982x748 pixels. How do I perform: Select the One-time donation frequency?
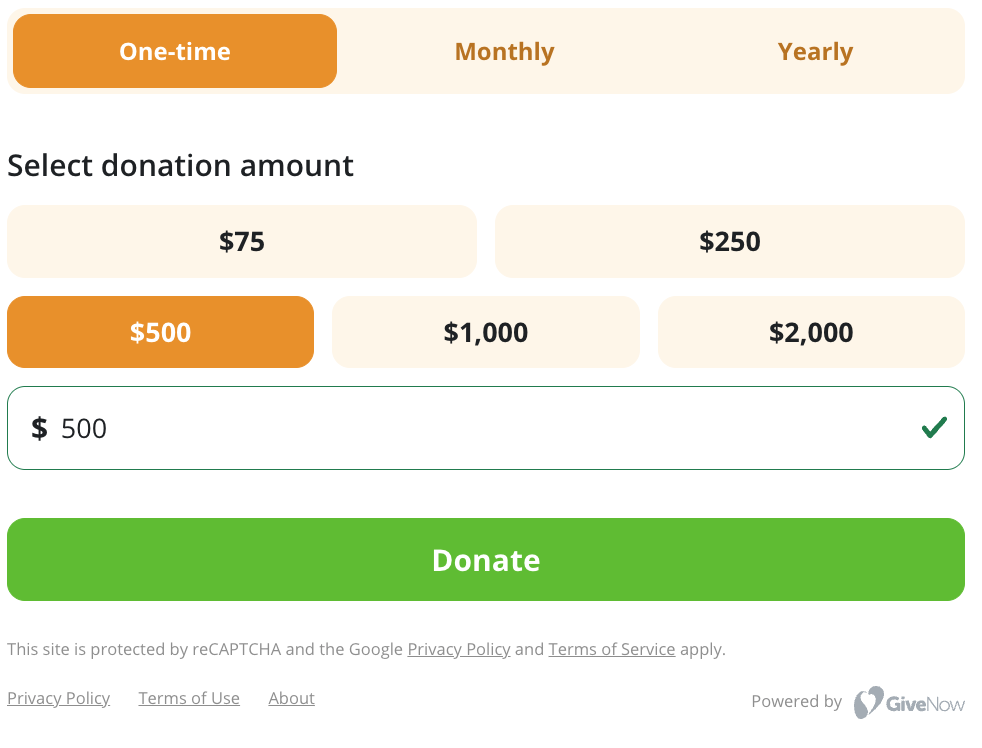[175, 51]
